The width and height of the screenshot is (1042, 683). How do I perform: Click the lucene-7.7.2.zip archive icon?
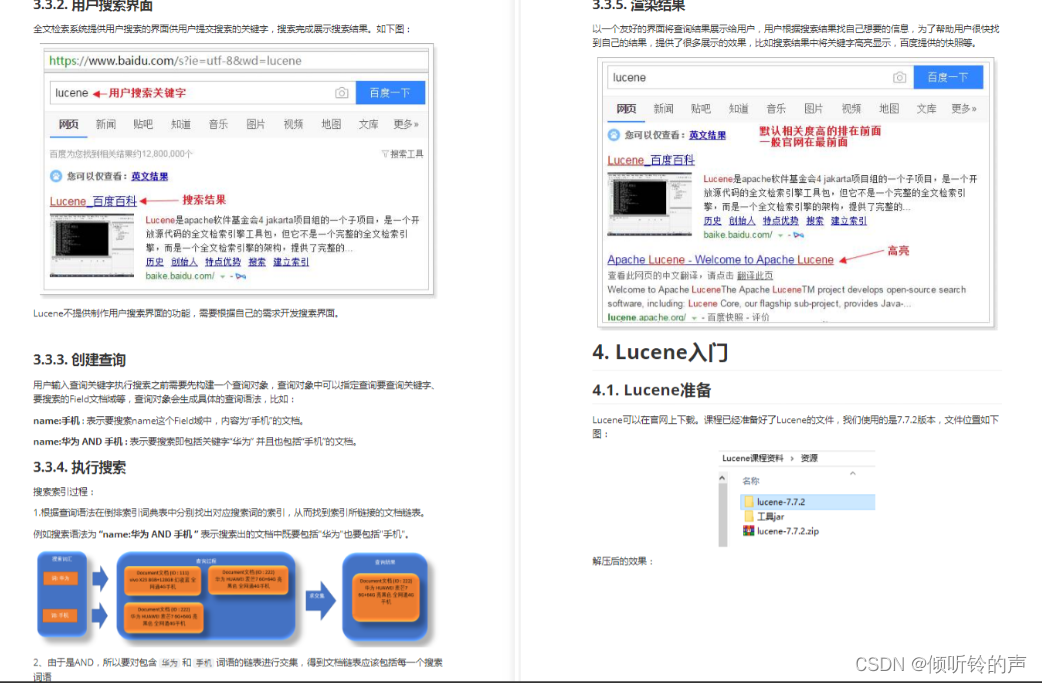749,531
